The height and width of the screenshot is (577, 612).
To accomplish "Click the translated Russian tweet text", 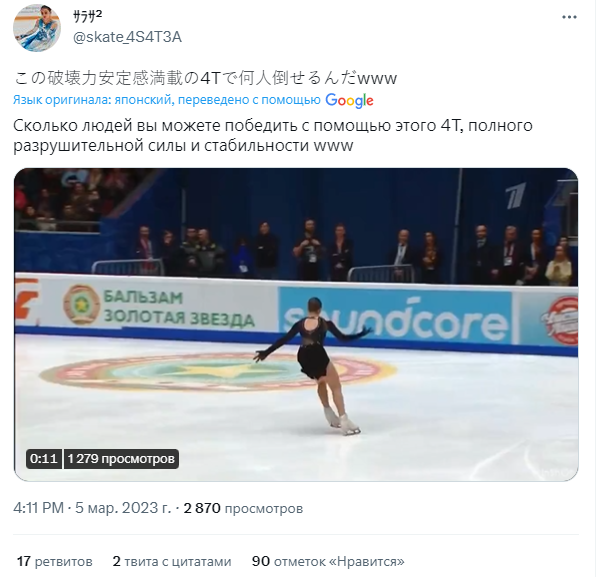I will pos(273,135).
